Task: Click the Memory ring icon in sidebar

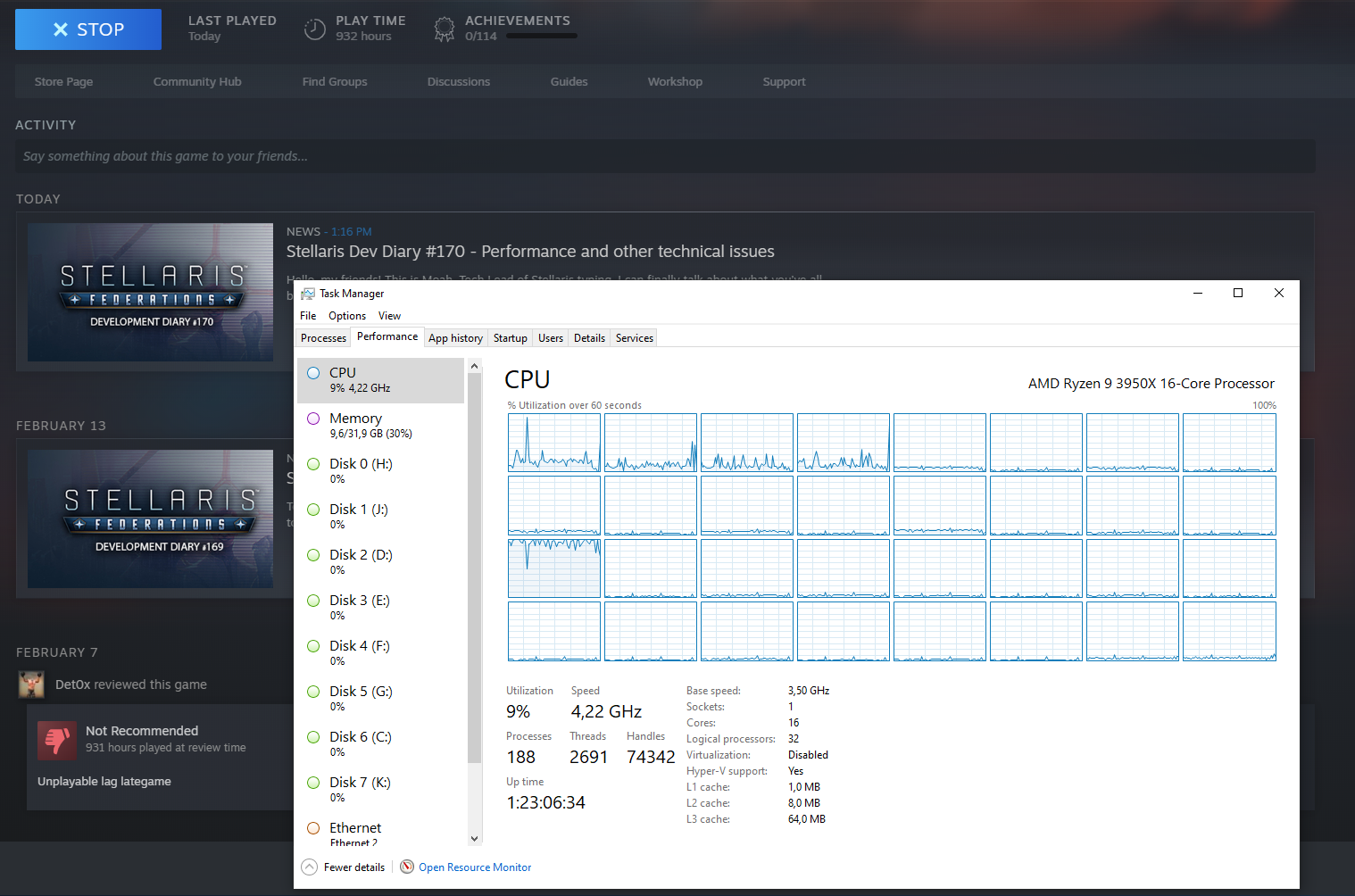Action: 313,419
